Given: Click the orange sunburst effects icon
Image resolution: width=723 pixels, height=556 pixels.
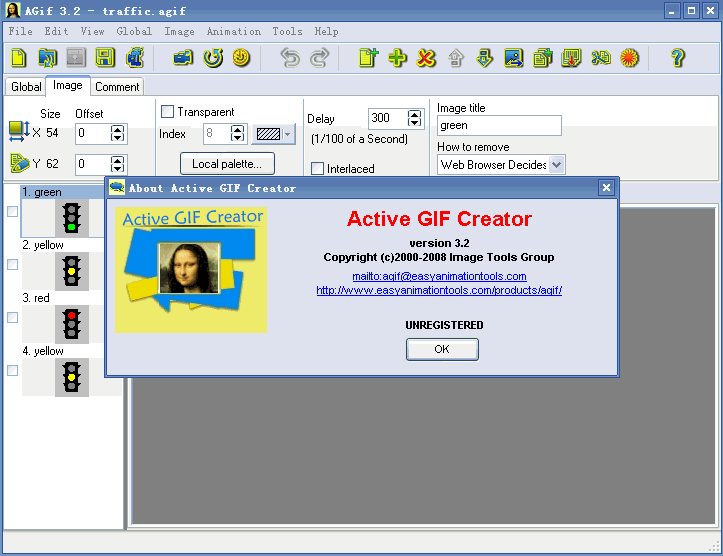Looking at the screenshot, I should click(x=629, y=58).
